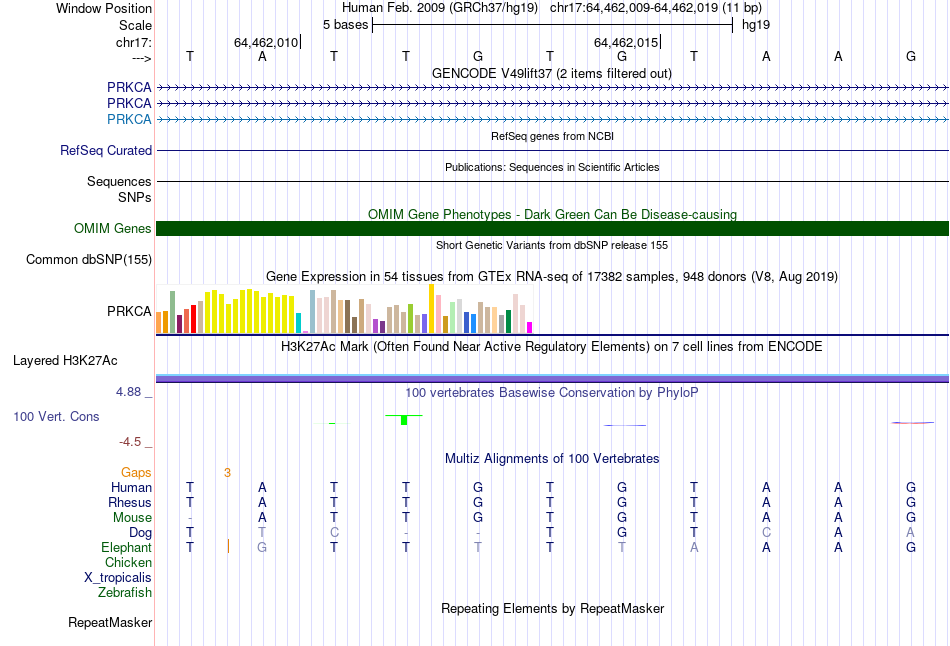Click the orange gap count '3'
Screen dimensions: 950x646
[x=227, y=473]
